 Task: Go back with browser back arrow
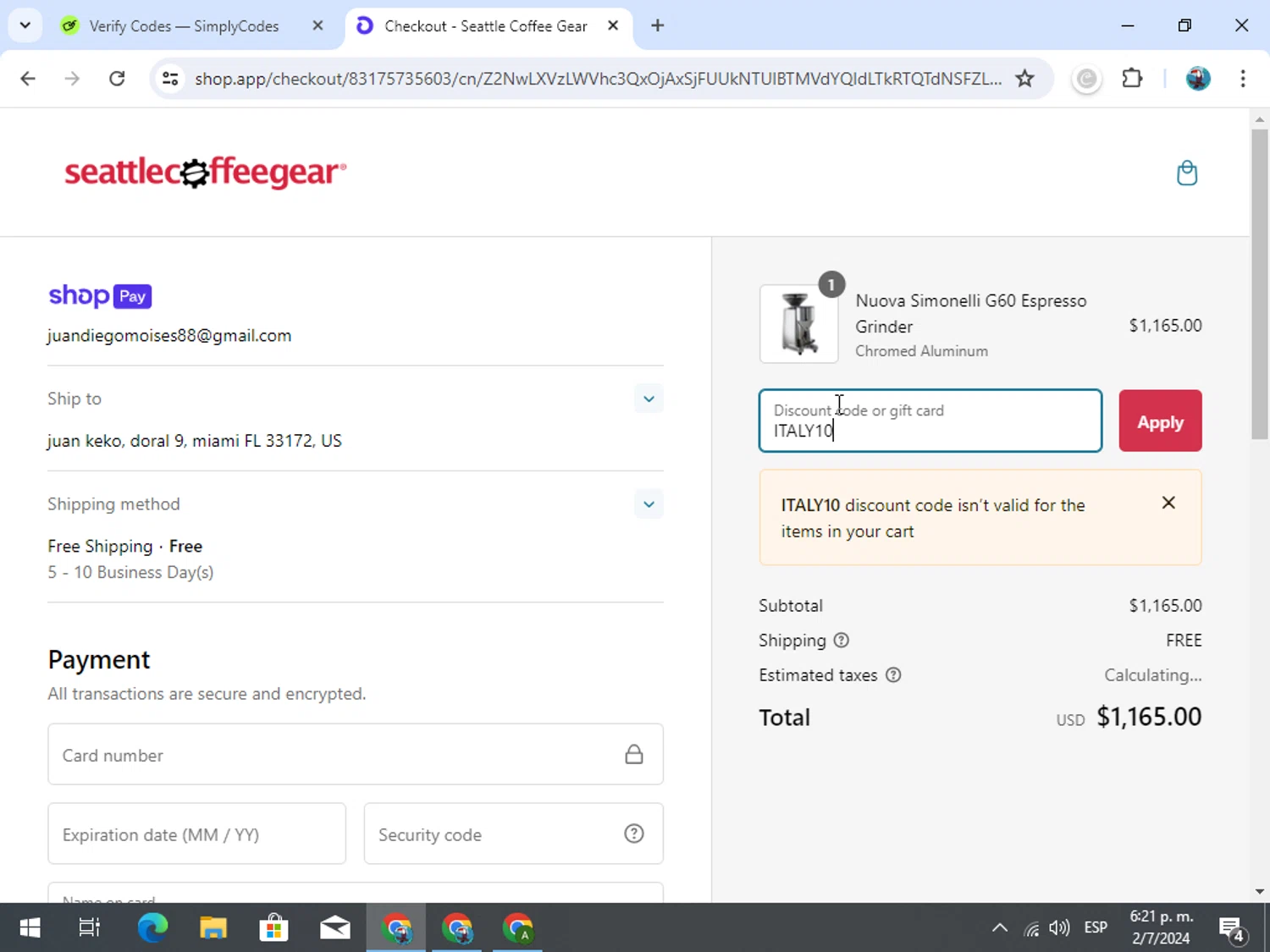28,79
